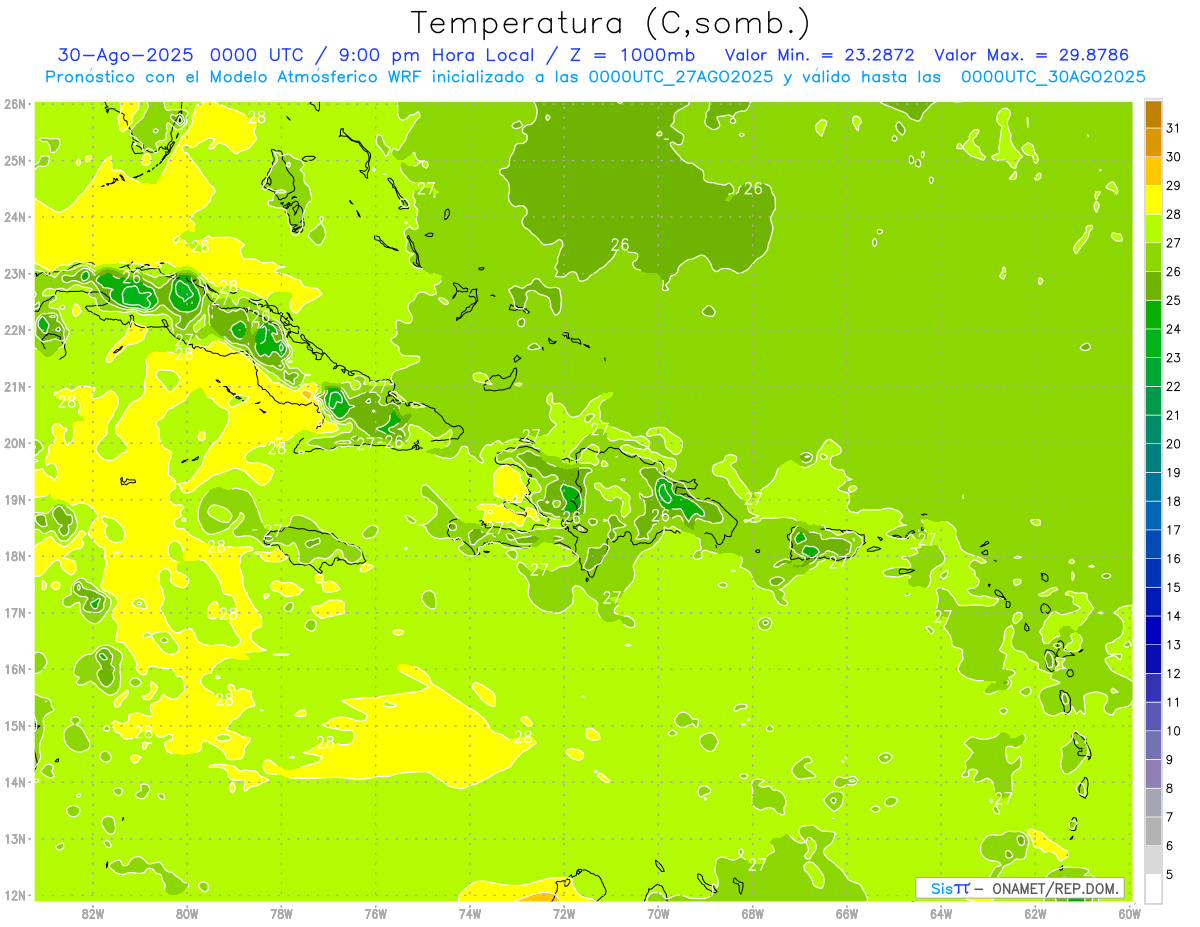Click the 64W longitude axis label
1200x927 pixels.
[x=941, y=913]
